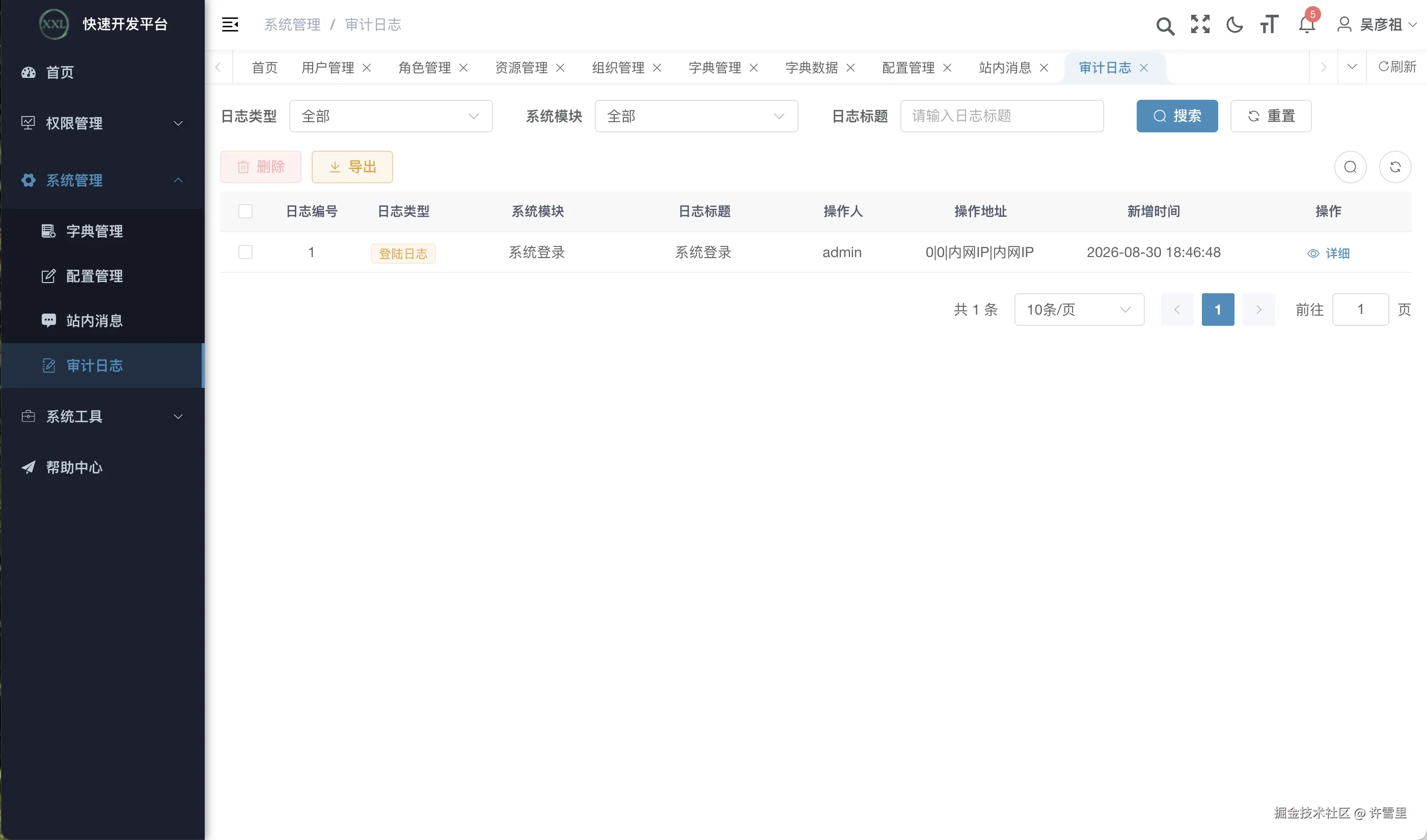Close the 配置管理 tab
This screenshot has height=840, width=1427.
[947, 68]
